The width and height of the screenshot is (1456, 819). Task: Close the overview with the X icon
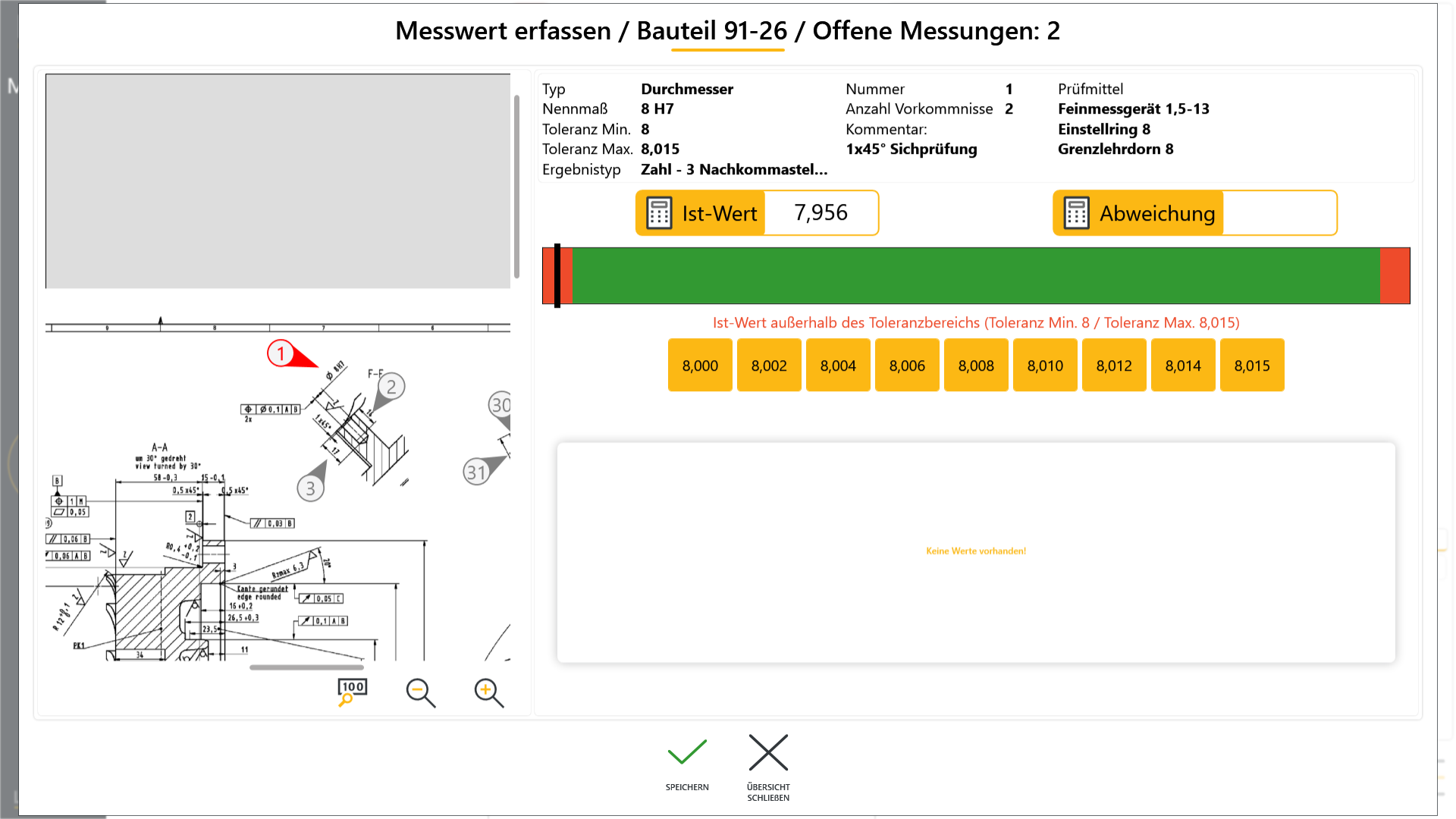pos(768,752)
